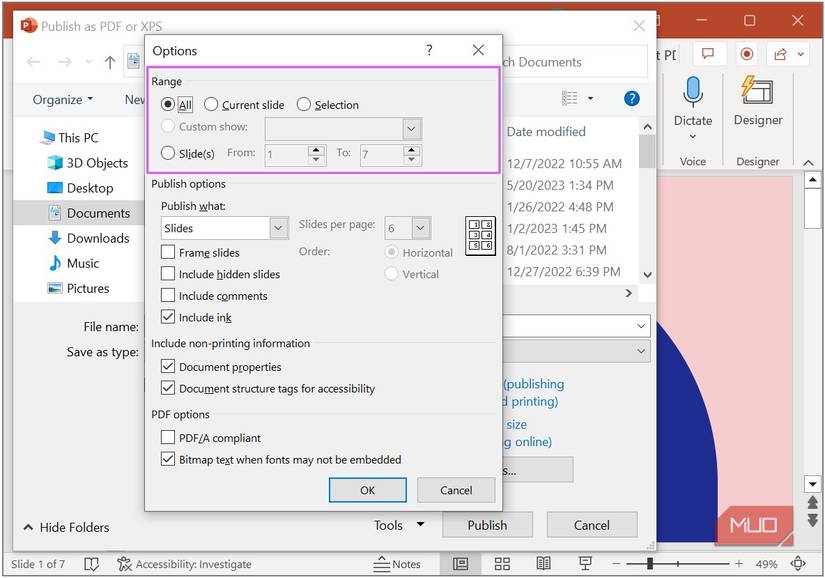The height and width of the screenshot is (578, 825).
Task: Open the Tools dropdown
Action: pos(398,524)
